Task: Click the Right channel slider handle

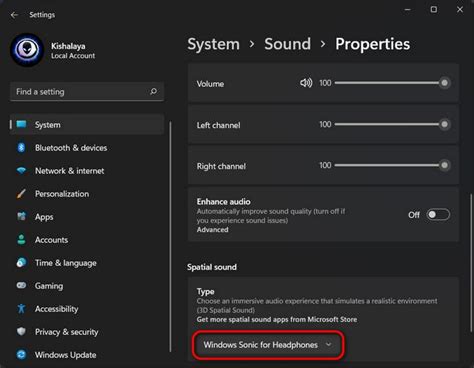Action: coord(444,165)
